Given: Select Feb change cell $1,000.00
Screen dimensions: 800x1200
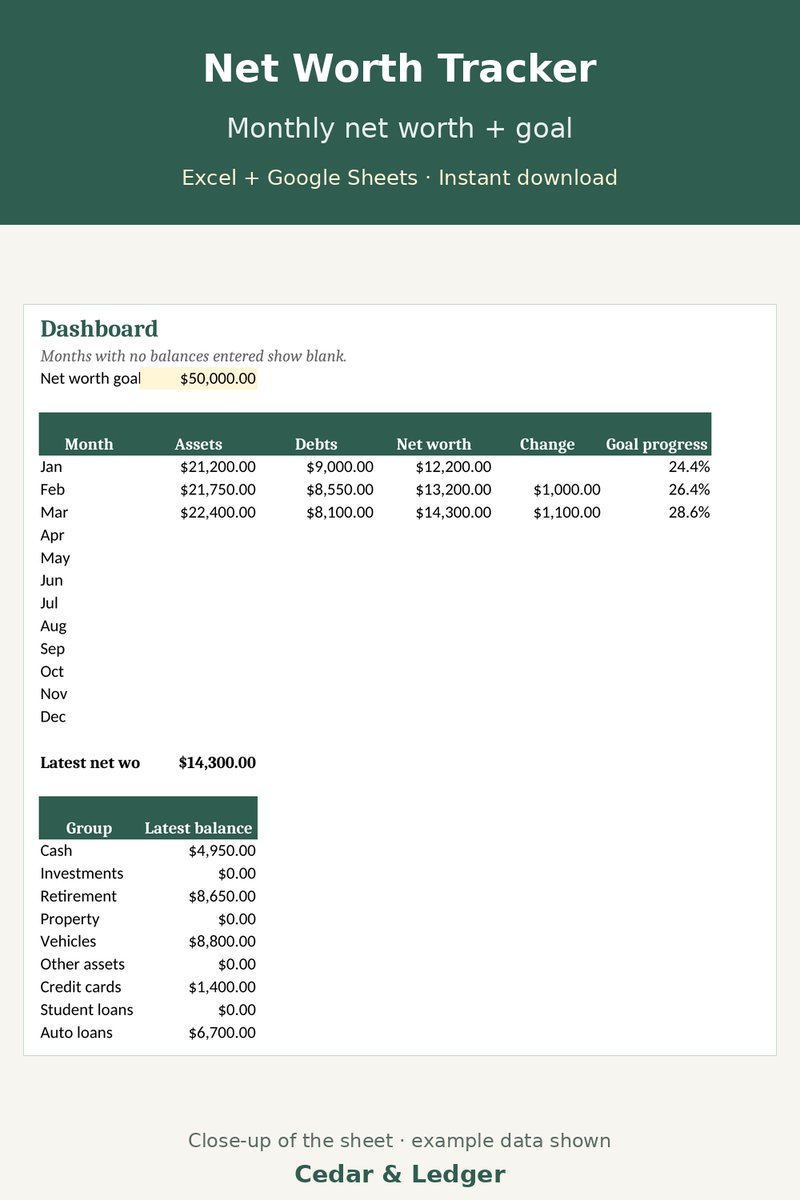Looking at the screenshot, I should click(567, 489).
